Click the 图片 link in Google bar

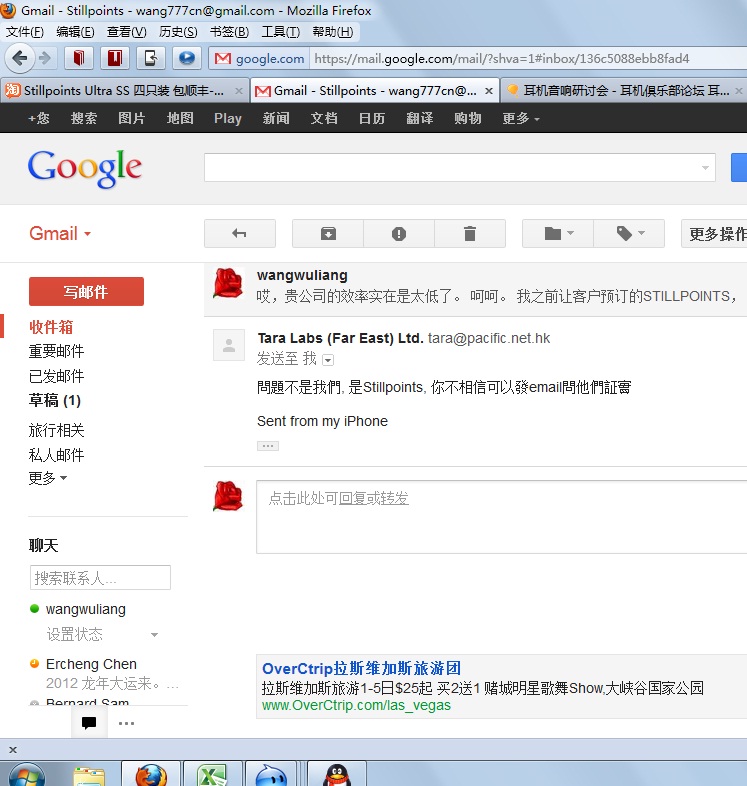[131, 118]
